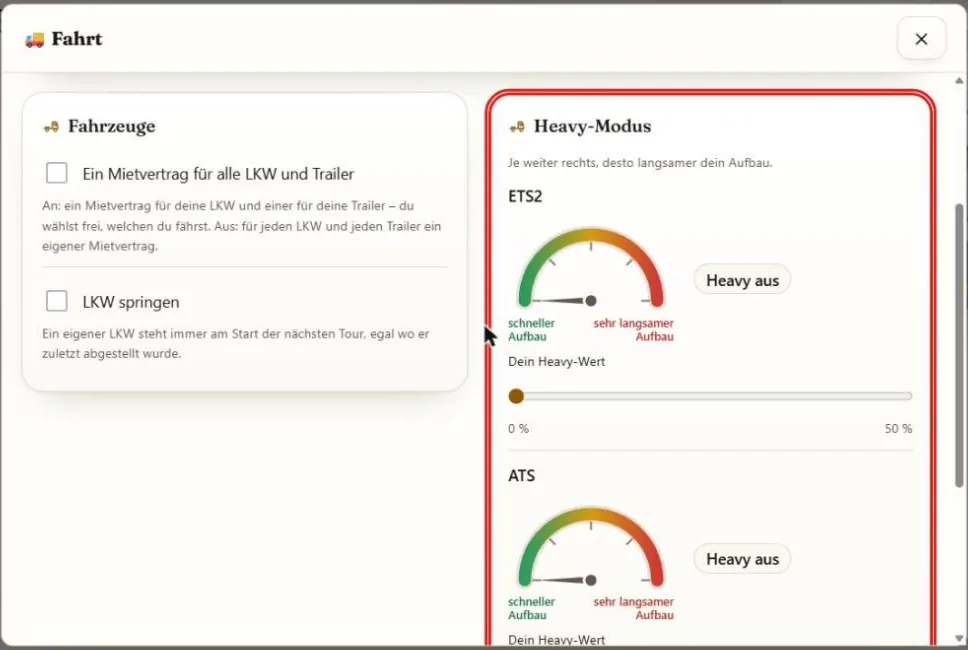Click the description starting "Ein eigener LKW steht"
Viewport: 968px width, 650px height.
coord(236,344)
